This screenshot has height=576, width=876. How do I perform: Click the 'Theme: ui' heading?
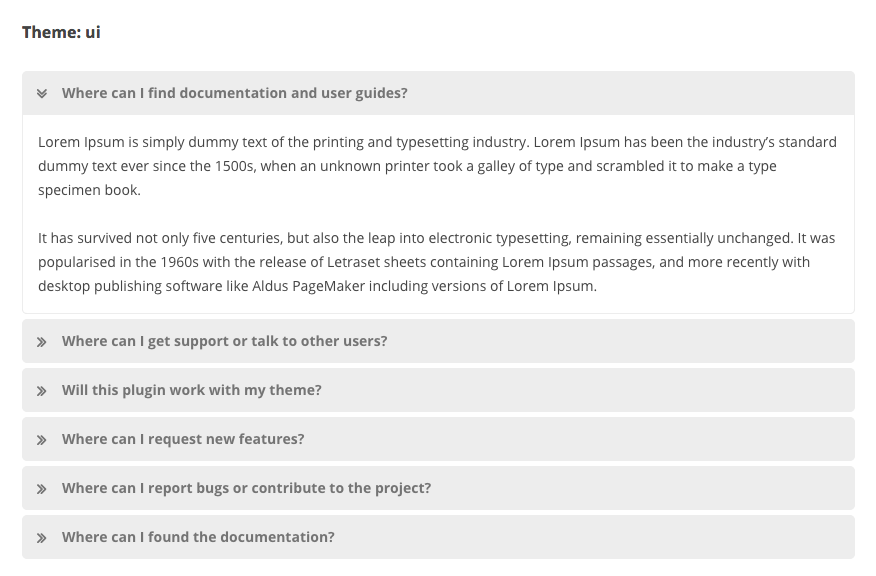click(61, 32)
